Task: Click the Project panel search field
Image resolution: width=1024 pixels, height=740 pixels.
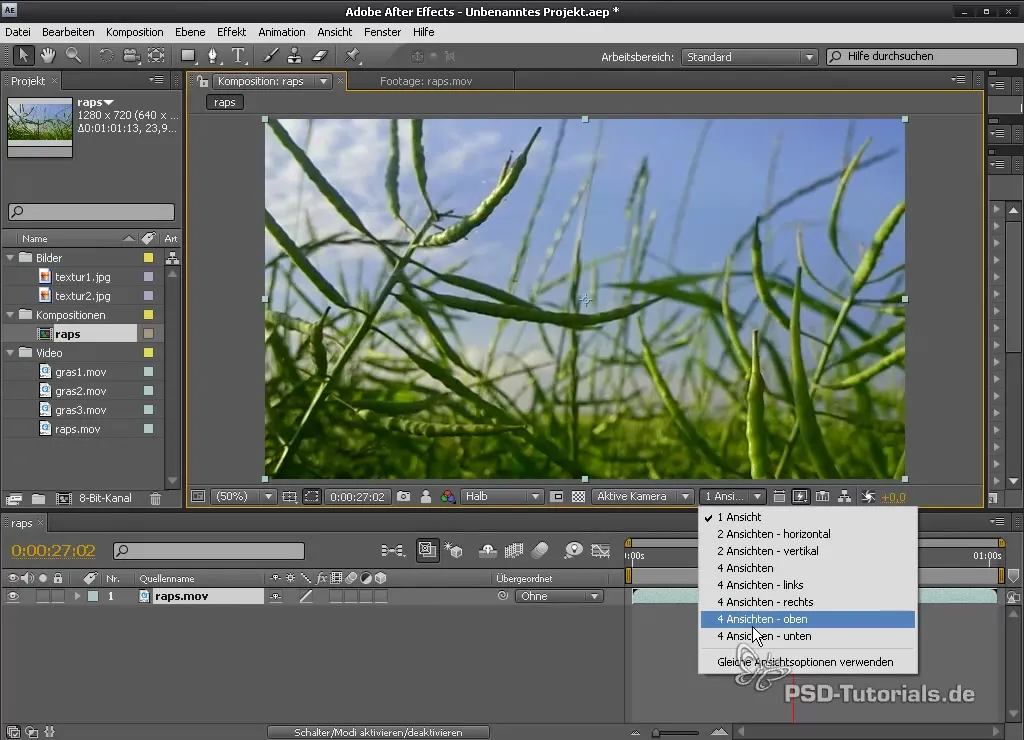Action: [x=91, y=212]
